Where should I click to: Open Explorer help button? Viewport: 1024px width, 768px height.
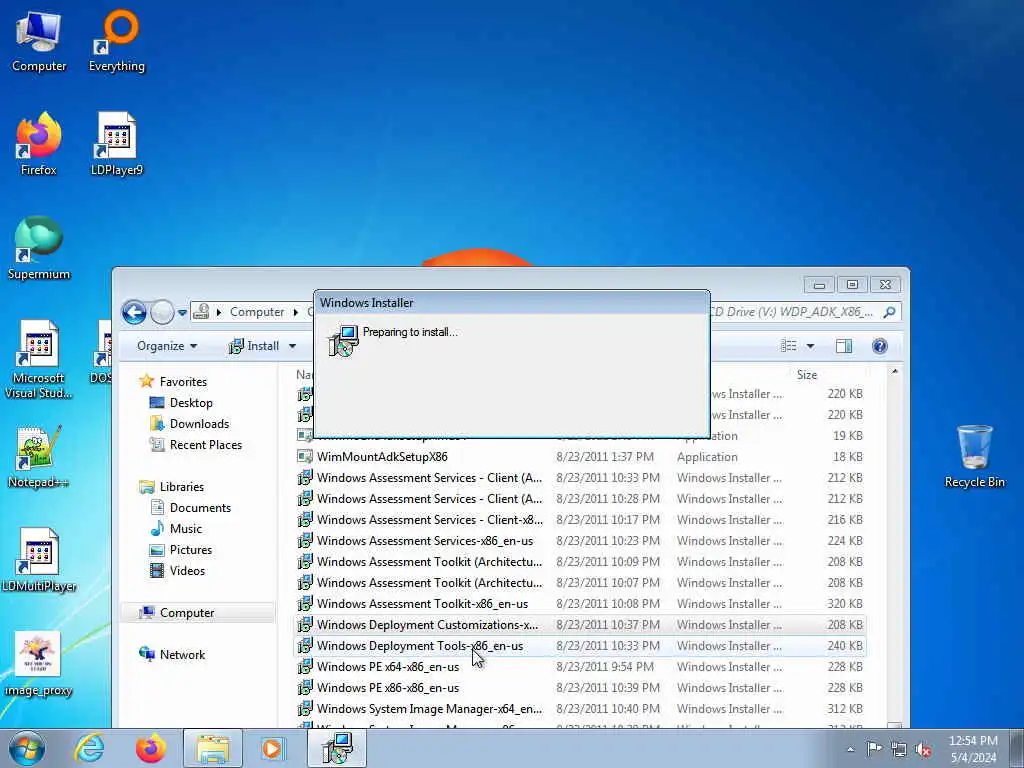(880, 345)
